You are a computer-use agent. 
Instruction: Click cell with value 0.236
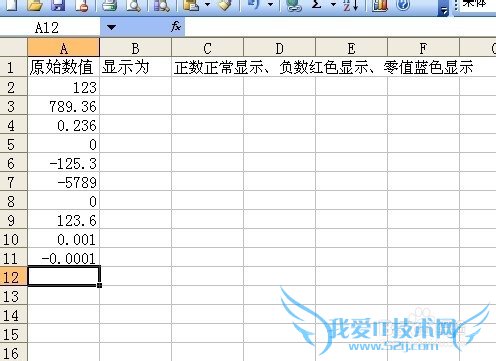coord(63,125)
